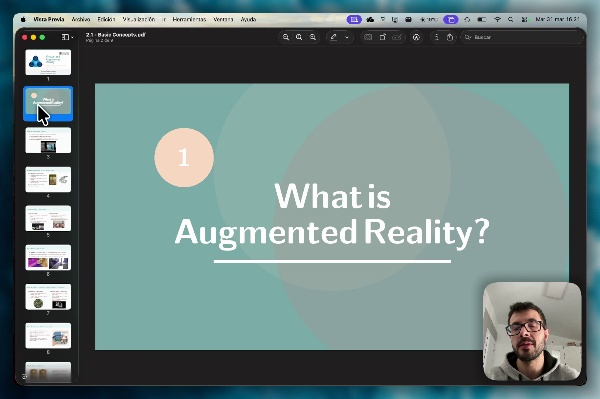Screen dimensions: 600x399
Task: Select page 5 thumbnail in sidebar
Action: pos(48,218)
